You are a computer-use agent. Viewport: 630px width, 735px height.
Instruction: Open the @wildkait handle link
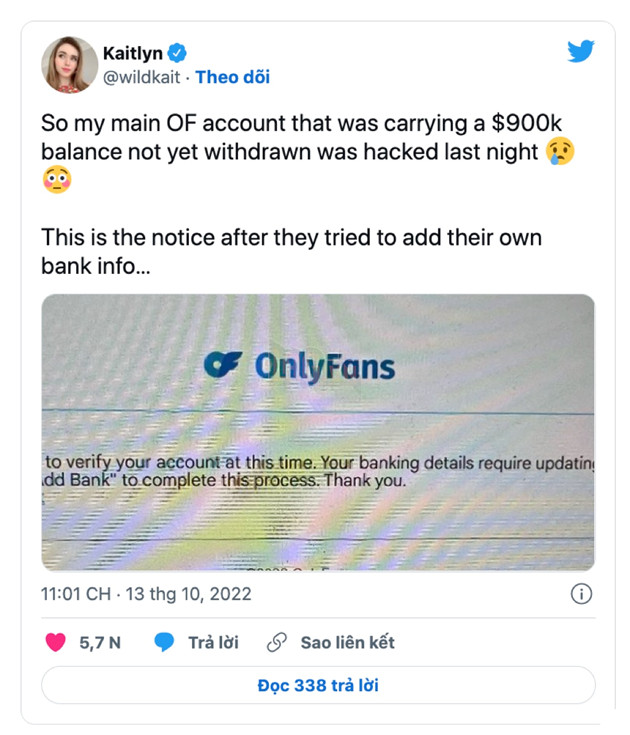click(x=141, y=77)
